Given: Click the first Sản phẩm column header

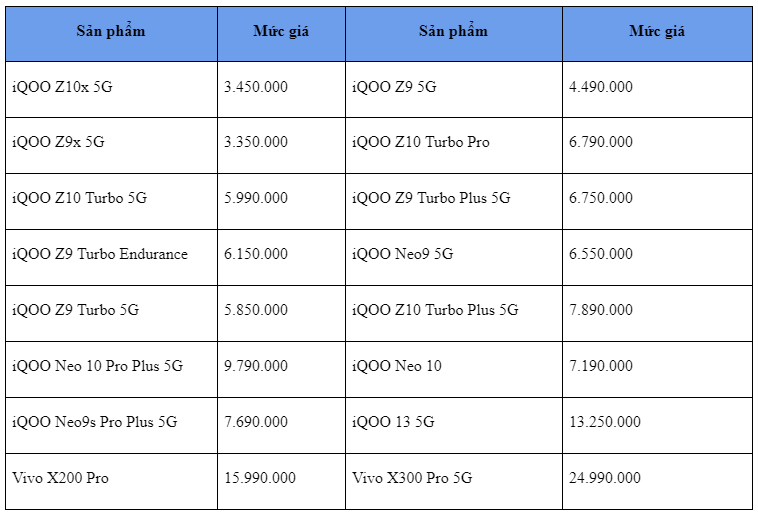Looking at the screenshot, I should point(111,31).
